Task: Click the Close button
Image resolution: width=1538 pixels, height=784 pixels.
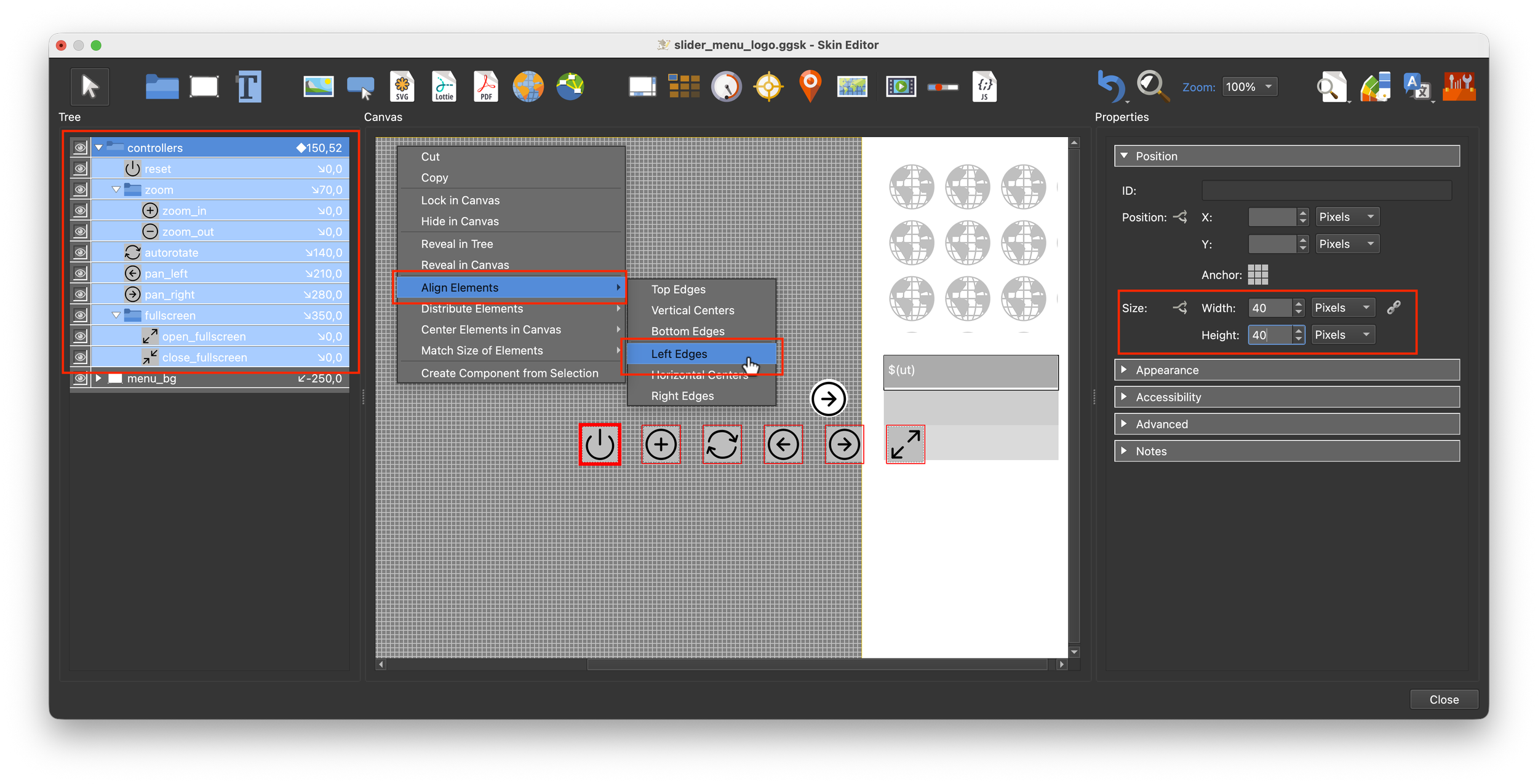Action: pos(1443,700)
